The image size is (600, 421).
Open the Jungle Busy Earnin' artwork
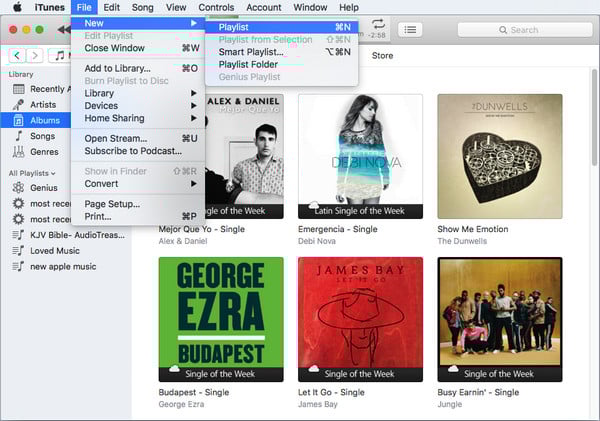[500, 319]
